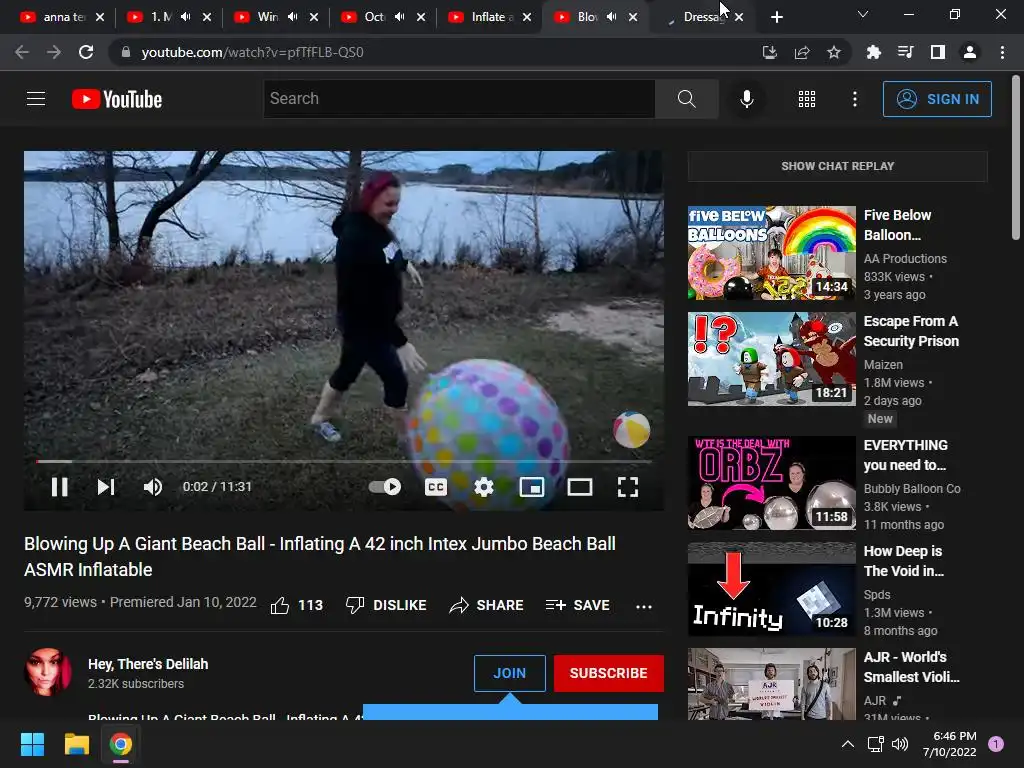Mute audio on the 'Win' tab
The height and width of the screenshot is (768, 1024).
click(293, 17)
